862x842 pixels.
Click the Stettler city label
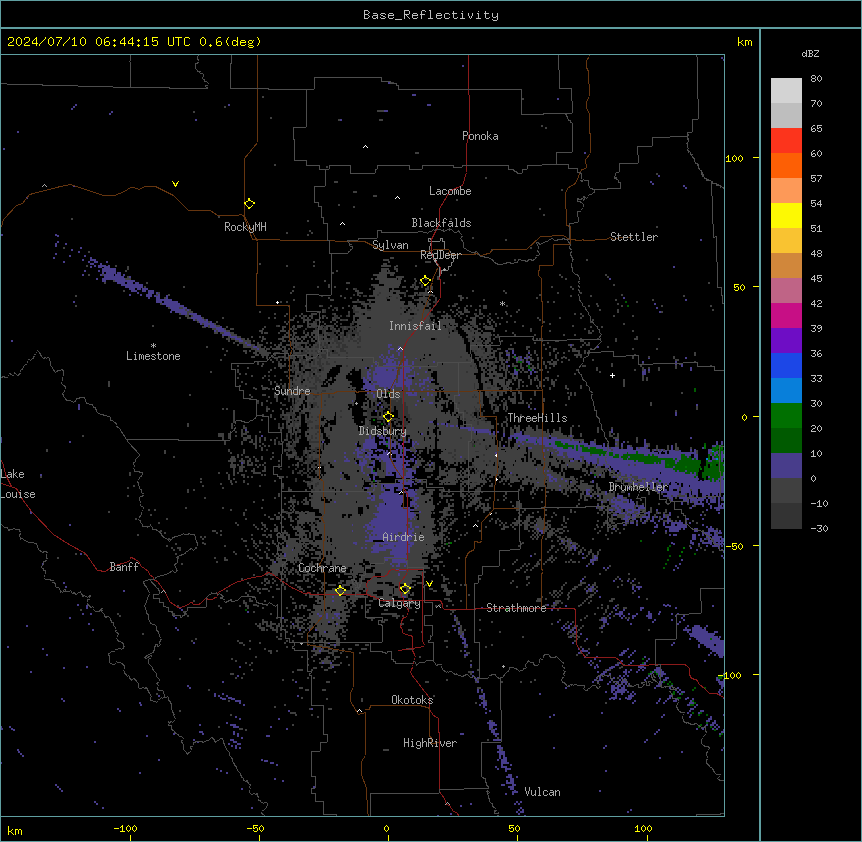(x=634, y=237)
